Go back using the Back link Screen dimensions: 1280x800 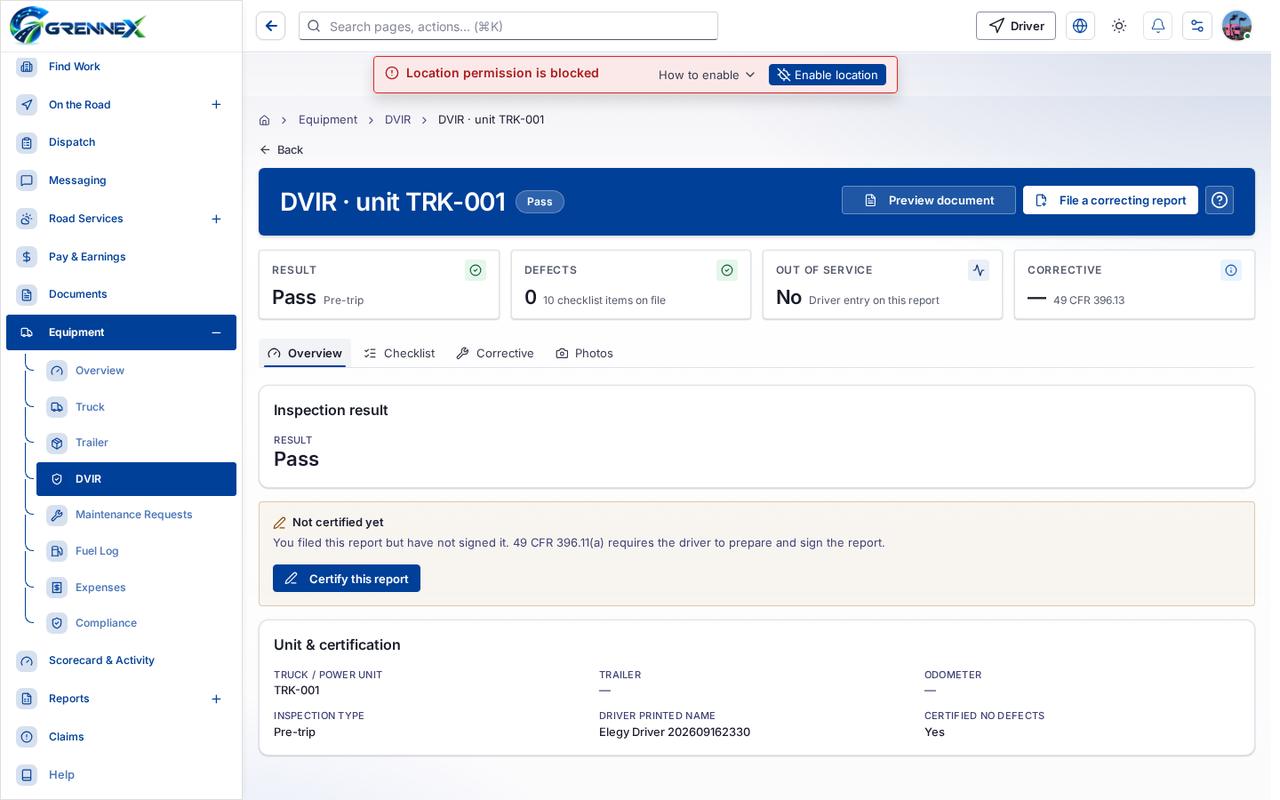[281, 150]
